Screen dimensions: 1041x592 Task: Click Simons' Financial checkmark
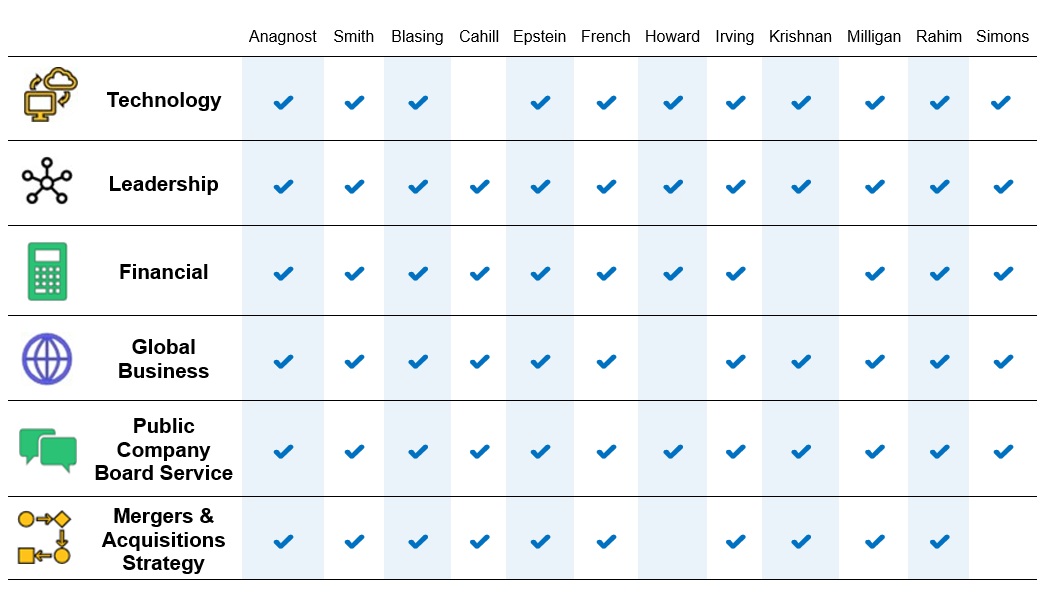1002,273
